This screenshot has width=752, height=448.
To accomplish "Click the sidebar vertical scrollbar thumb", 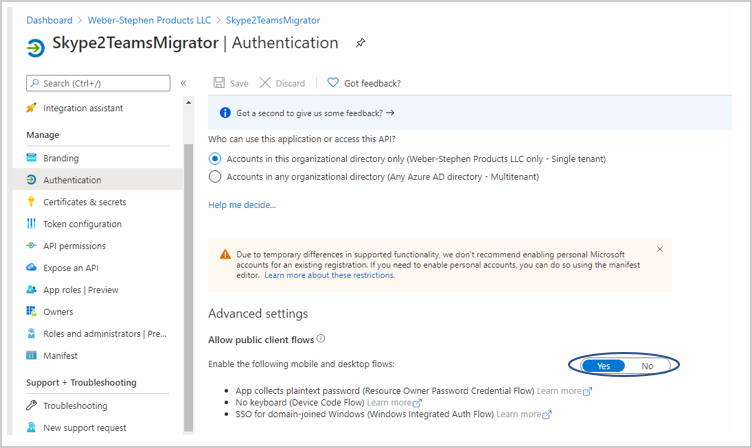I will click(x=188, y=288).
